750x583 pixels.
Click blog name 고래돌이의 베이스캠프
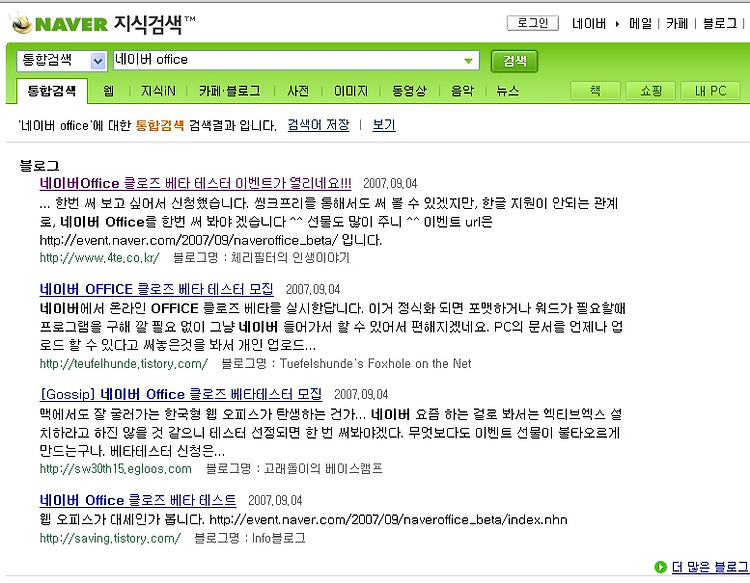323,469
